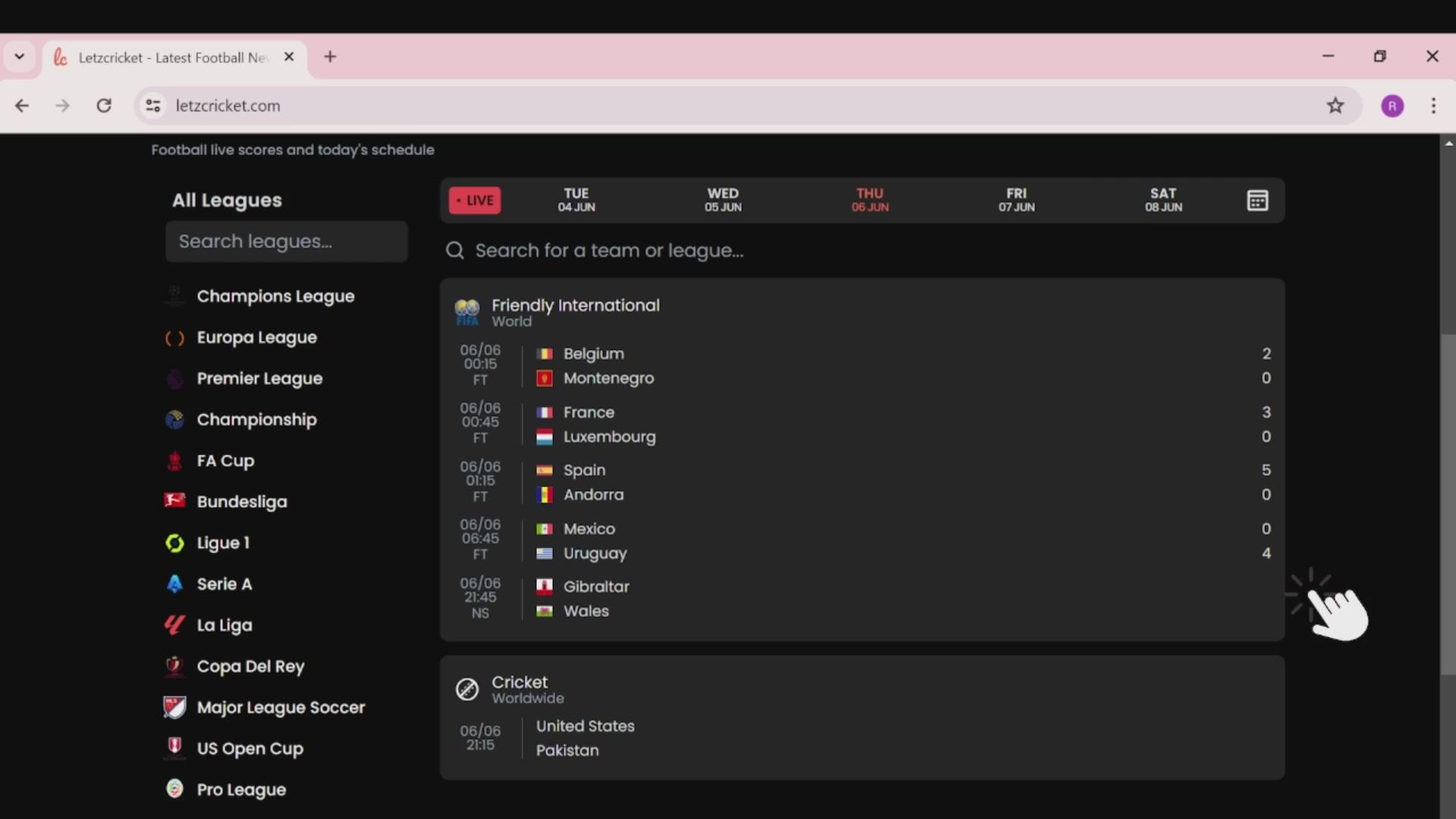This screenshot has width=1456, height=819.
Task: Select the FRI 07 JUN date tab
Action: pyautogui.click(x=1016, y=200)
